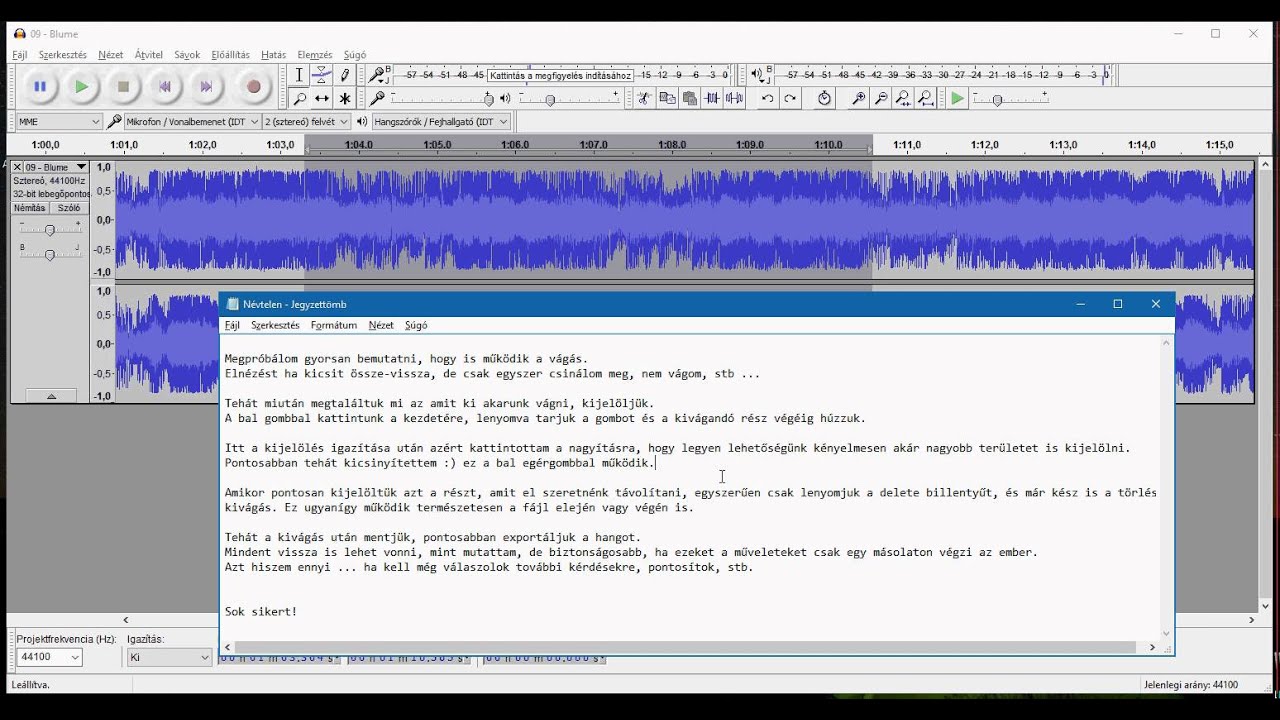This screenshot has width=1280, height=720.
Task: Click Fit selection in window icon
Action: coord(903,98)
